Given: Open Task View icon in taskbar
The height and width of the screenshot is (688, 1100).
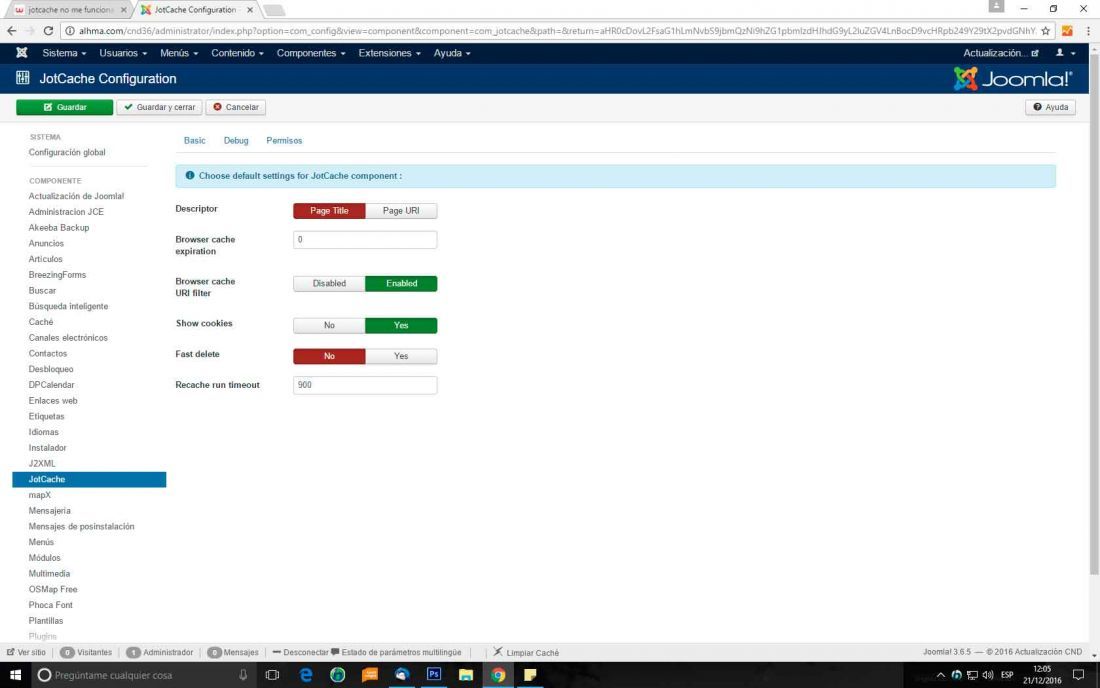Looking at the screenshot, I should (272, 675).
